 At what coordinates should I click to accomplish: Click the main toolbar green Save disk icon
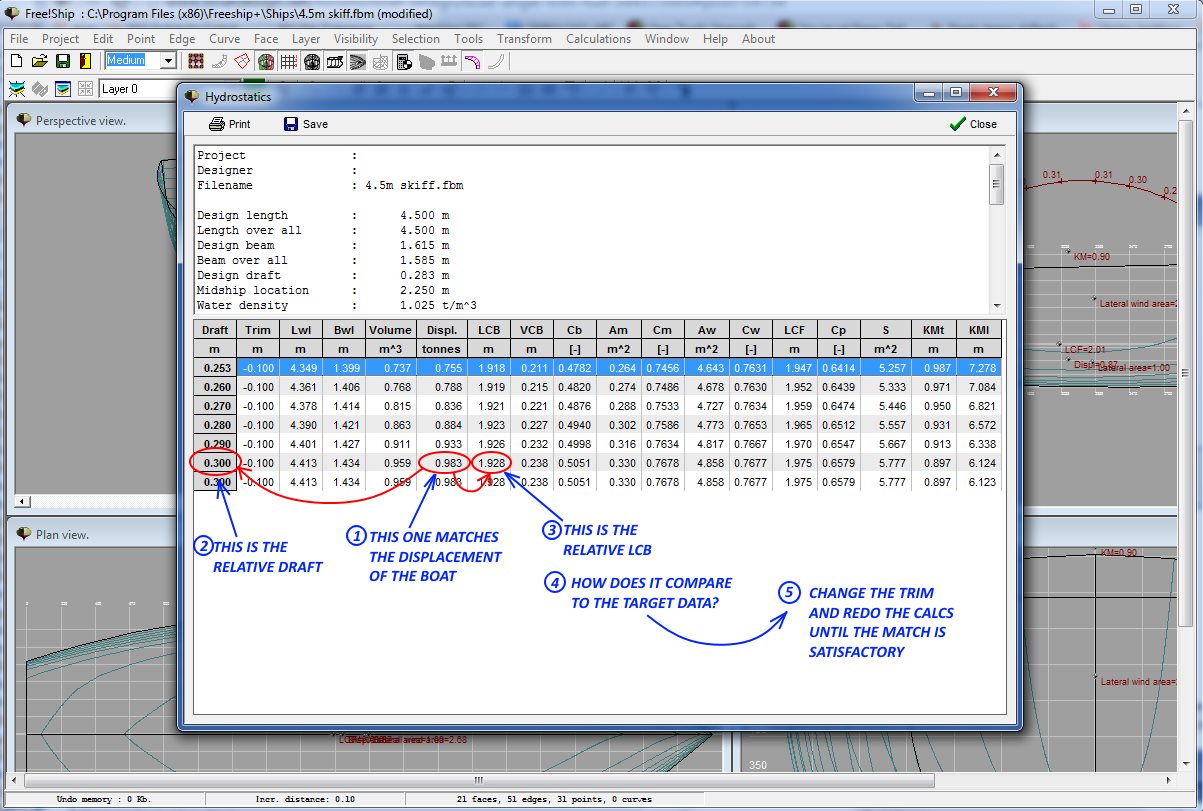point(62,61)
